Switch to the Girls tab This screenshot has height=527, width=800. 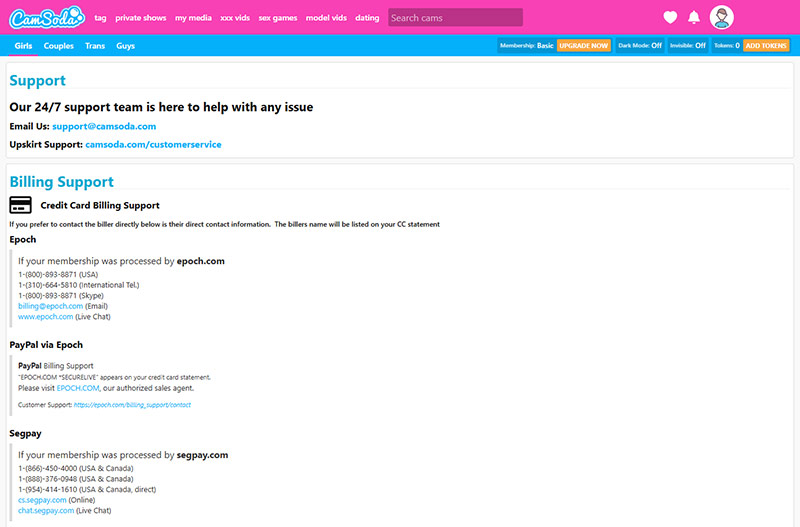(x=23, y=46)
